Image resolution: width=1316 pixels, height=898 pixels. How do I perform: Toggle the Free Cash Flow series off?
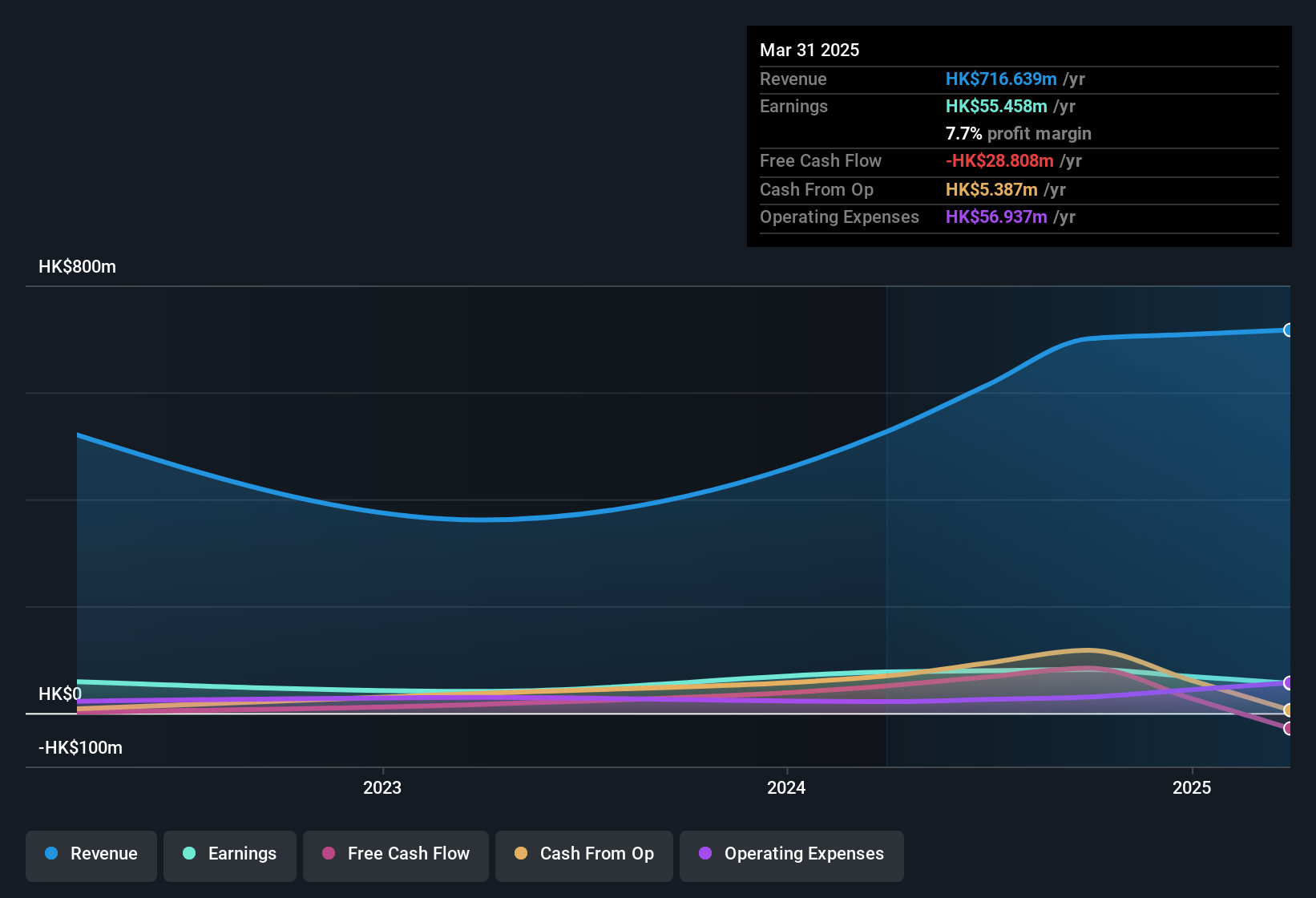pos(395,854)
